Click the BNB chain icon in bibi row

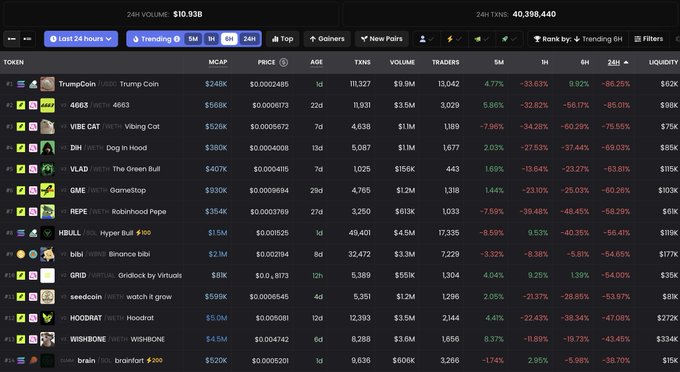coord(21,254)
